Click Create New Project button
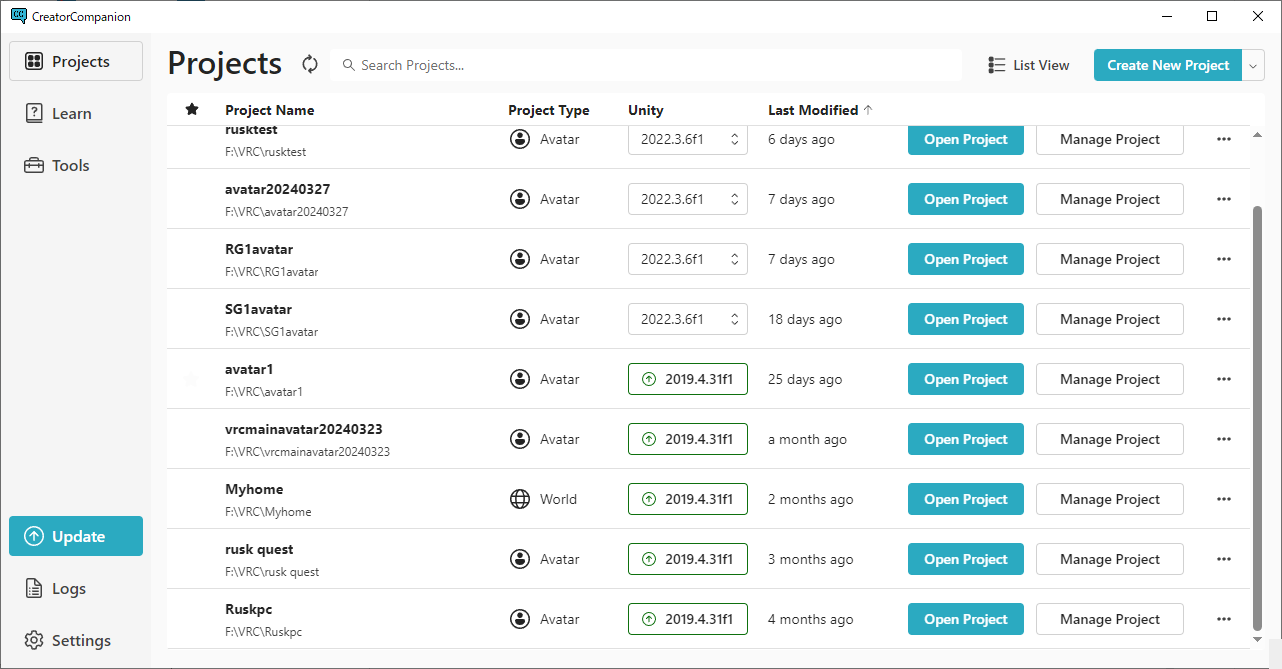Viewport: 1282px width, 669px height. [x=1168, y=65]
